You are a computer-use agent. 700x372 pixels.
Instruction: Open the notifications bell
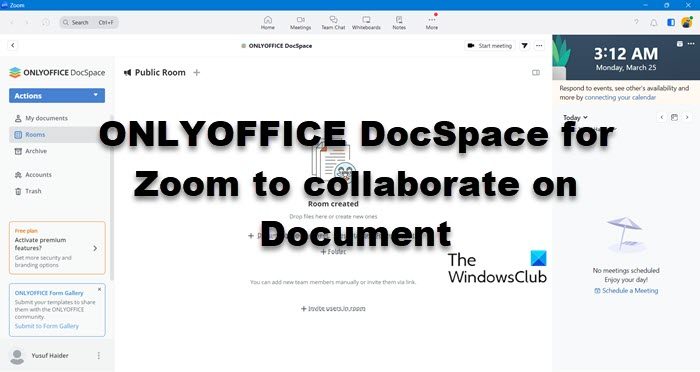pyautogui.click(x=654, y=22)
